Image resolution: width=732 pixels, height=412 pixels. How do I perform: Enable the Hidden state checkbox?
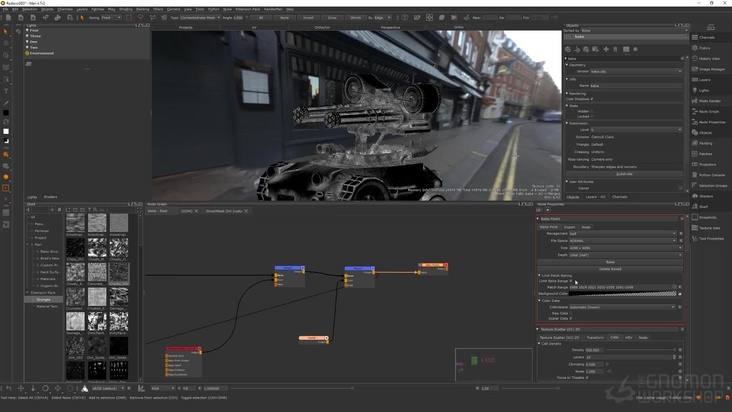coord(592,110)
